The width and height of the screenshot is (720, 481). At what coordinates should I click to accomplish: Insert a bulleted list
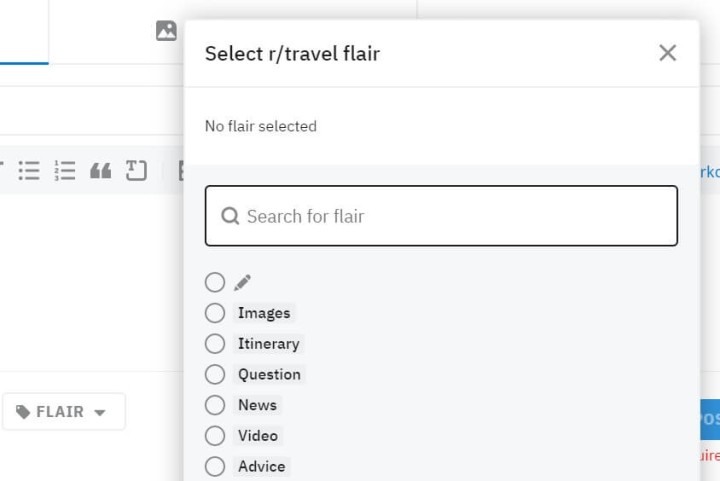pos(29,170)
